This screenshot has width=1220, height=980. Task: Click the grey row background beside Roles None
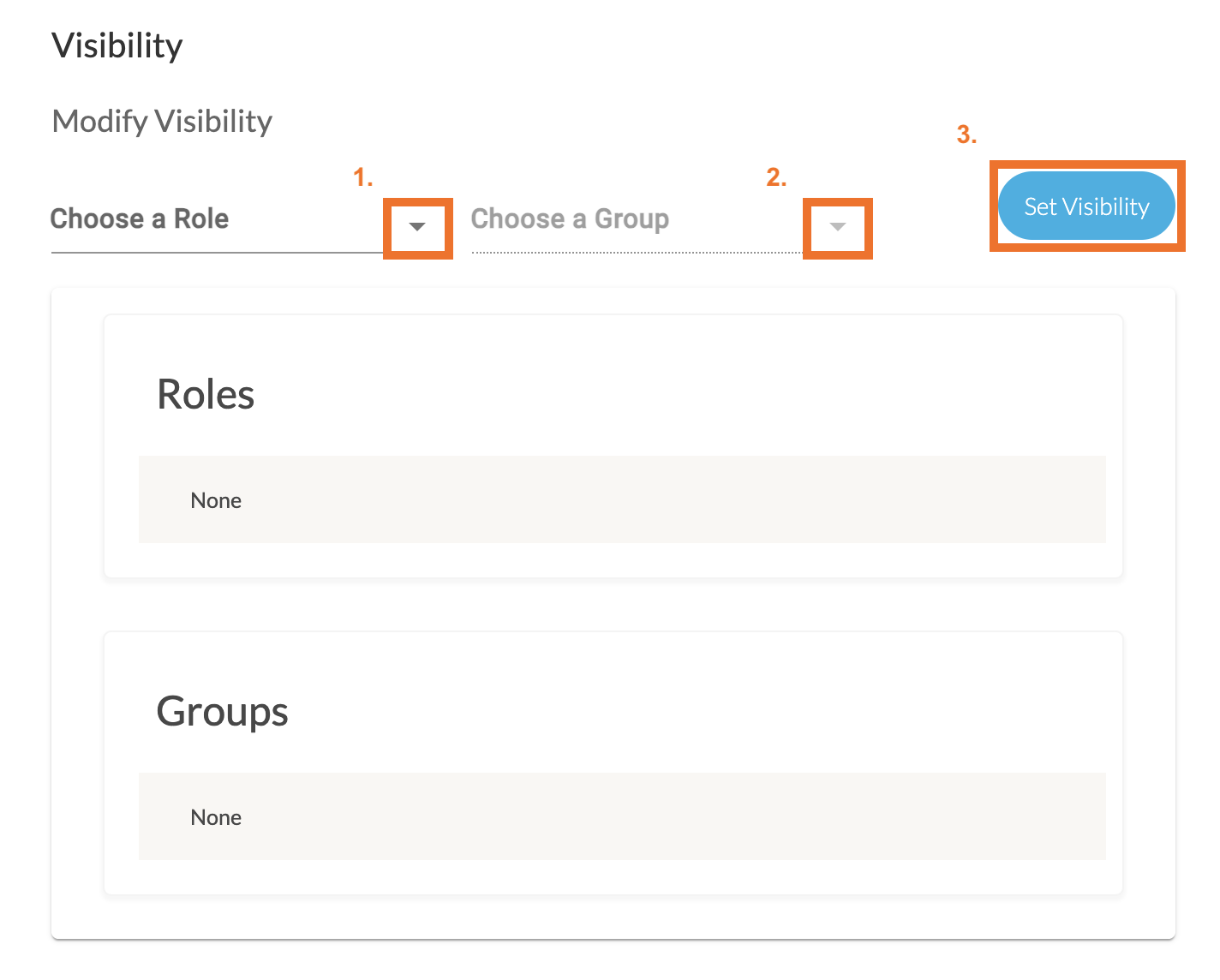click(x=685, y=500)
